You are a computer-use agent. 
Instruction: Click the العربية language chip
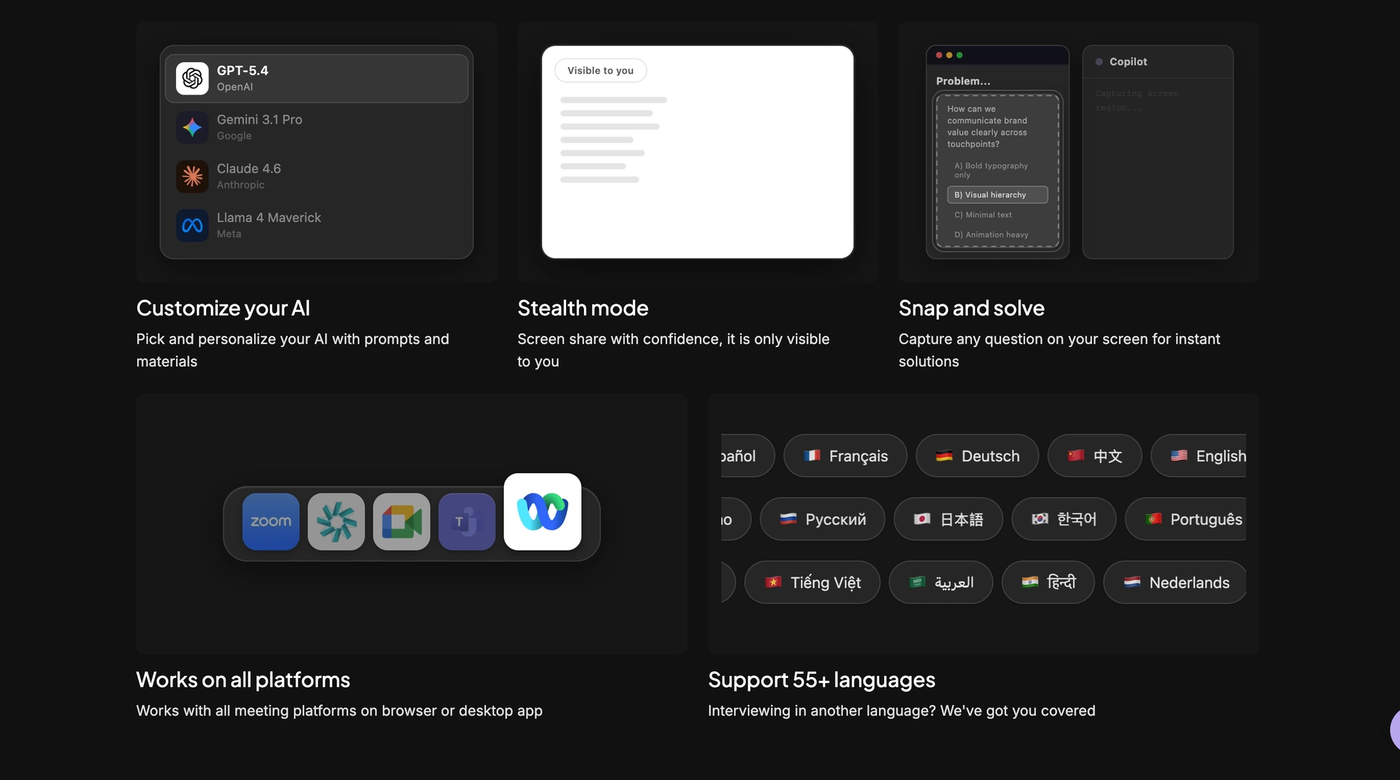point(941,582)
